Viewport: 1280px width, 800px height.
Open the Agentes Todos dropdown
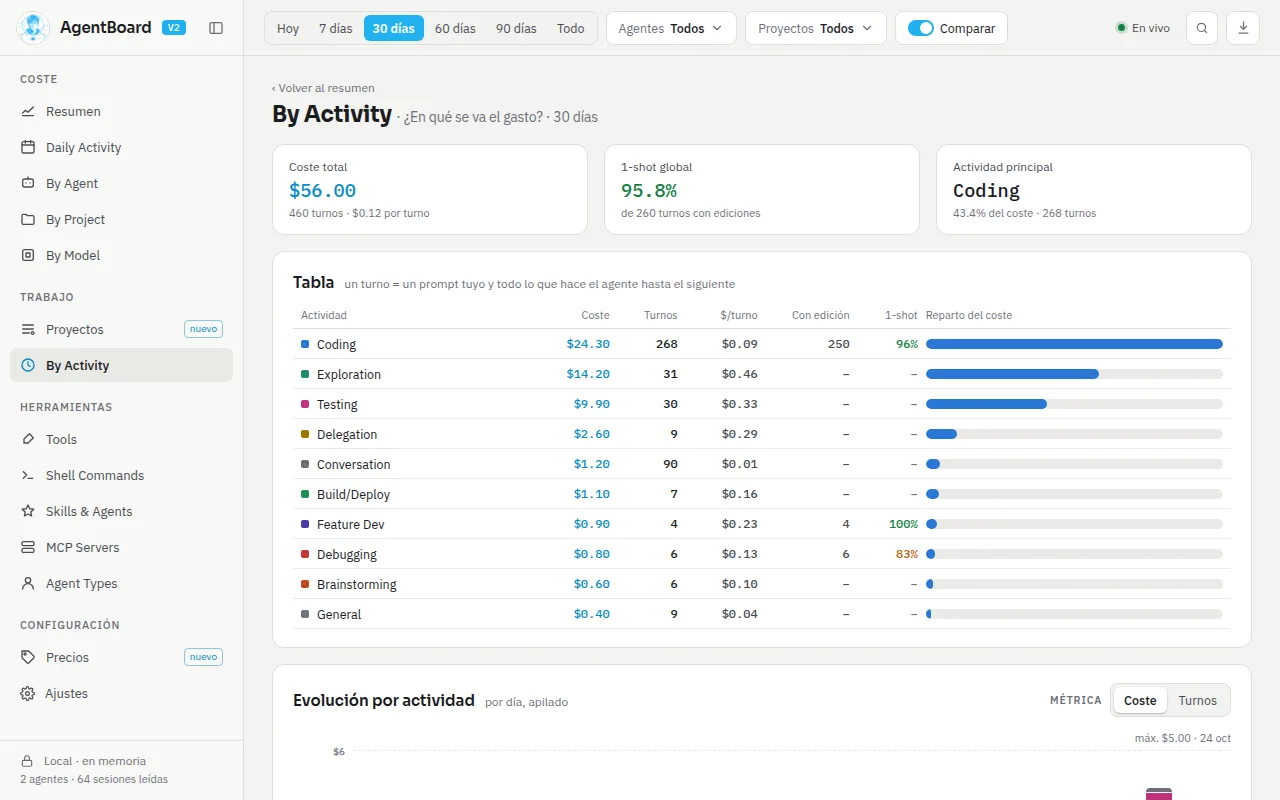click(671, 28)
